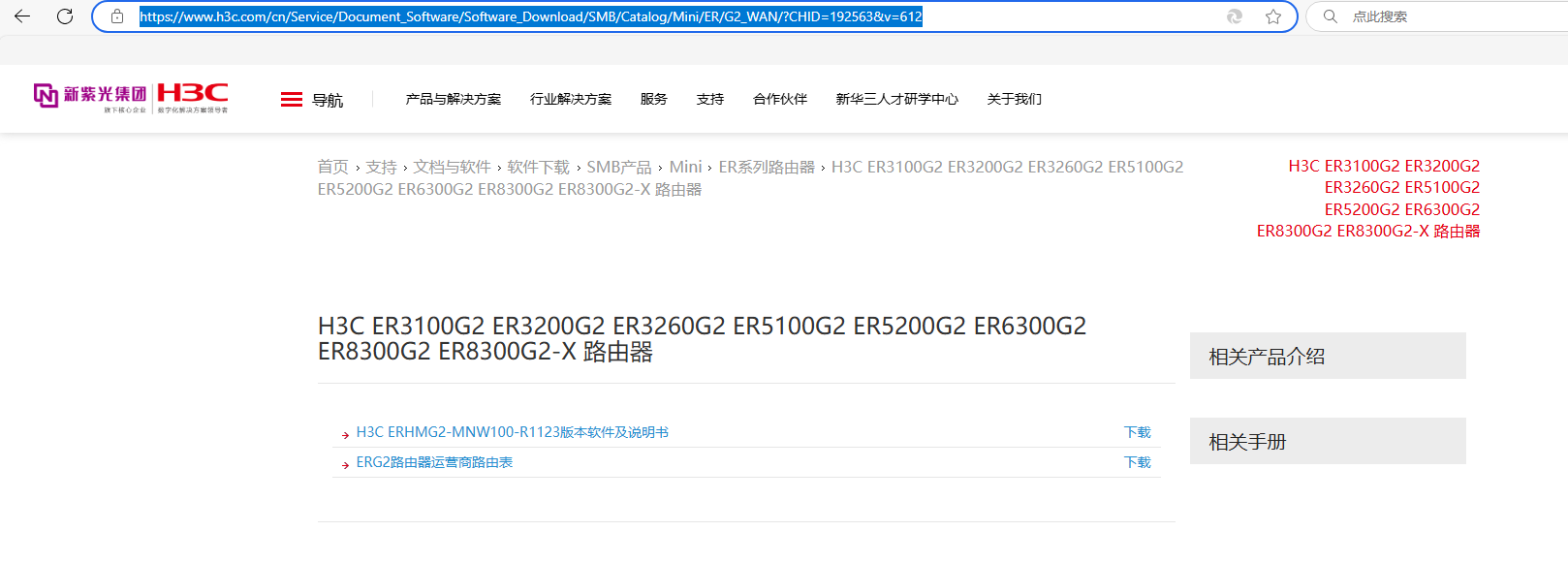This screenshot has width=1568, height=563.
Task: Reload the page with refresh icon
Action: click(x=65, y=16)
